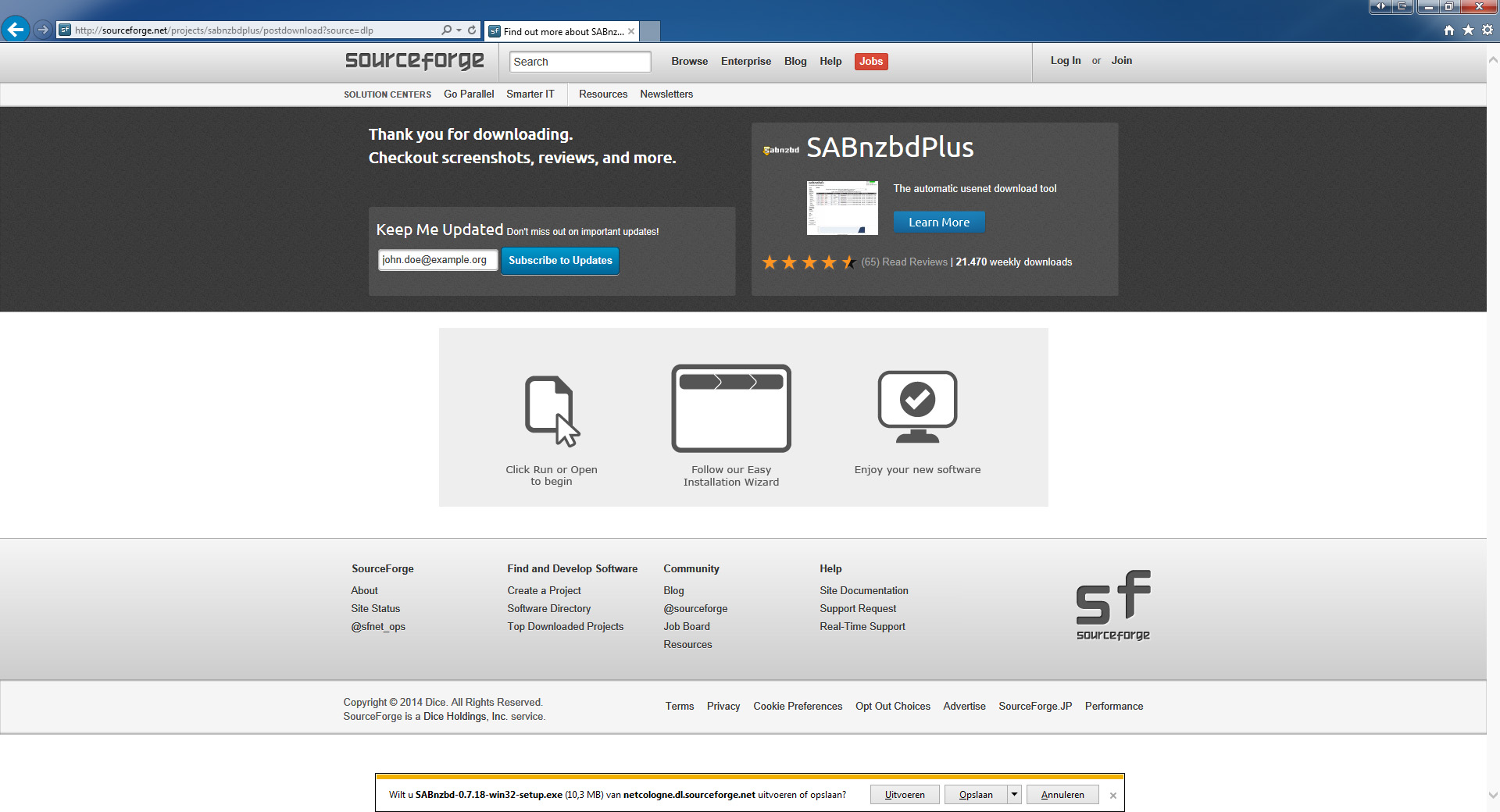Click Subscribe to Updates button
Image resolution: width=1500 pixels, height=812 pixels.
point(560,261)
